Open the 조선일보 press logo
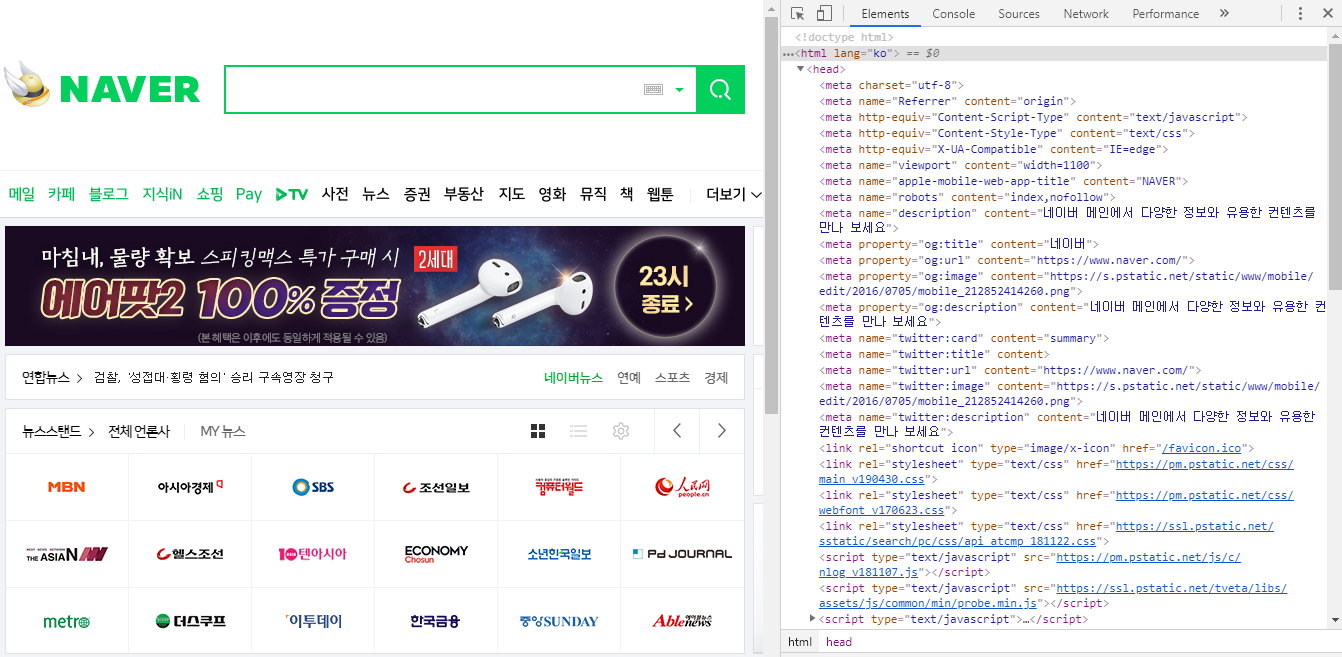1342x657 pixels. [x=436, y=487]
